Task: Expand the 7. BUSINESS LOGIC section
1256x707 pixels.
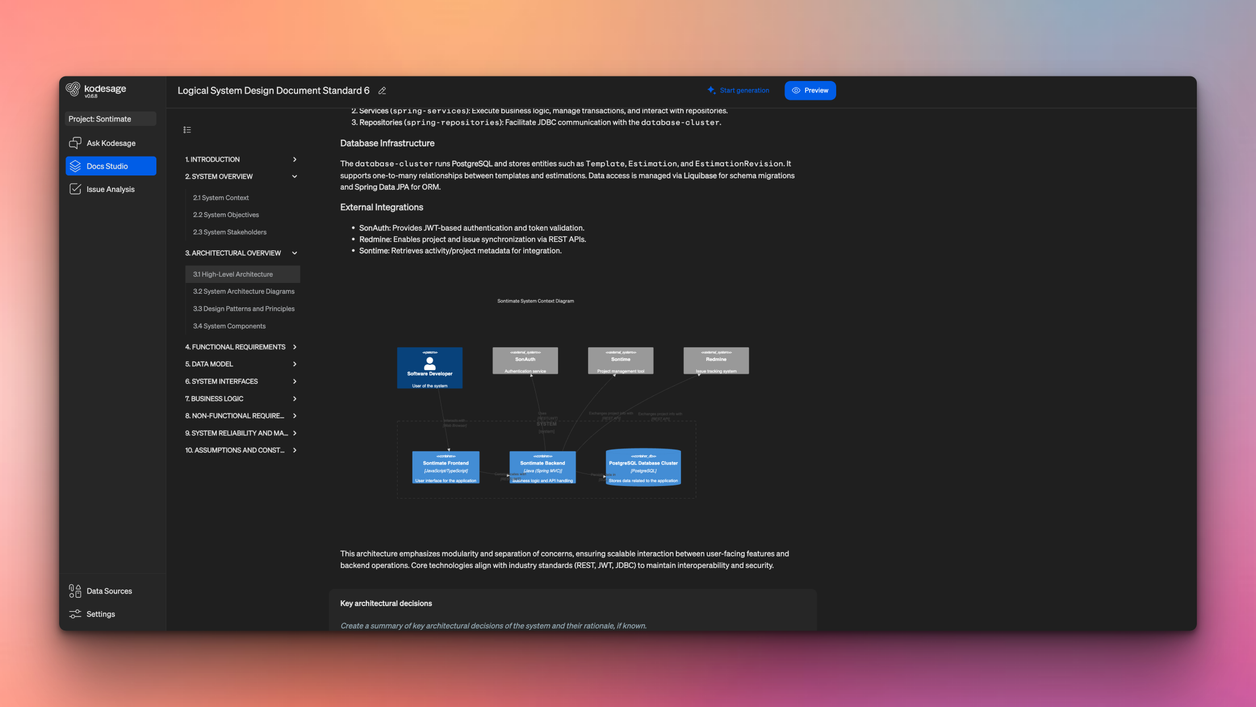Action: [x=294, y=398]
